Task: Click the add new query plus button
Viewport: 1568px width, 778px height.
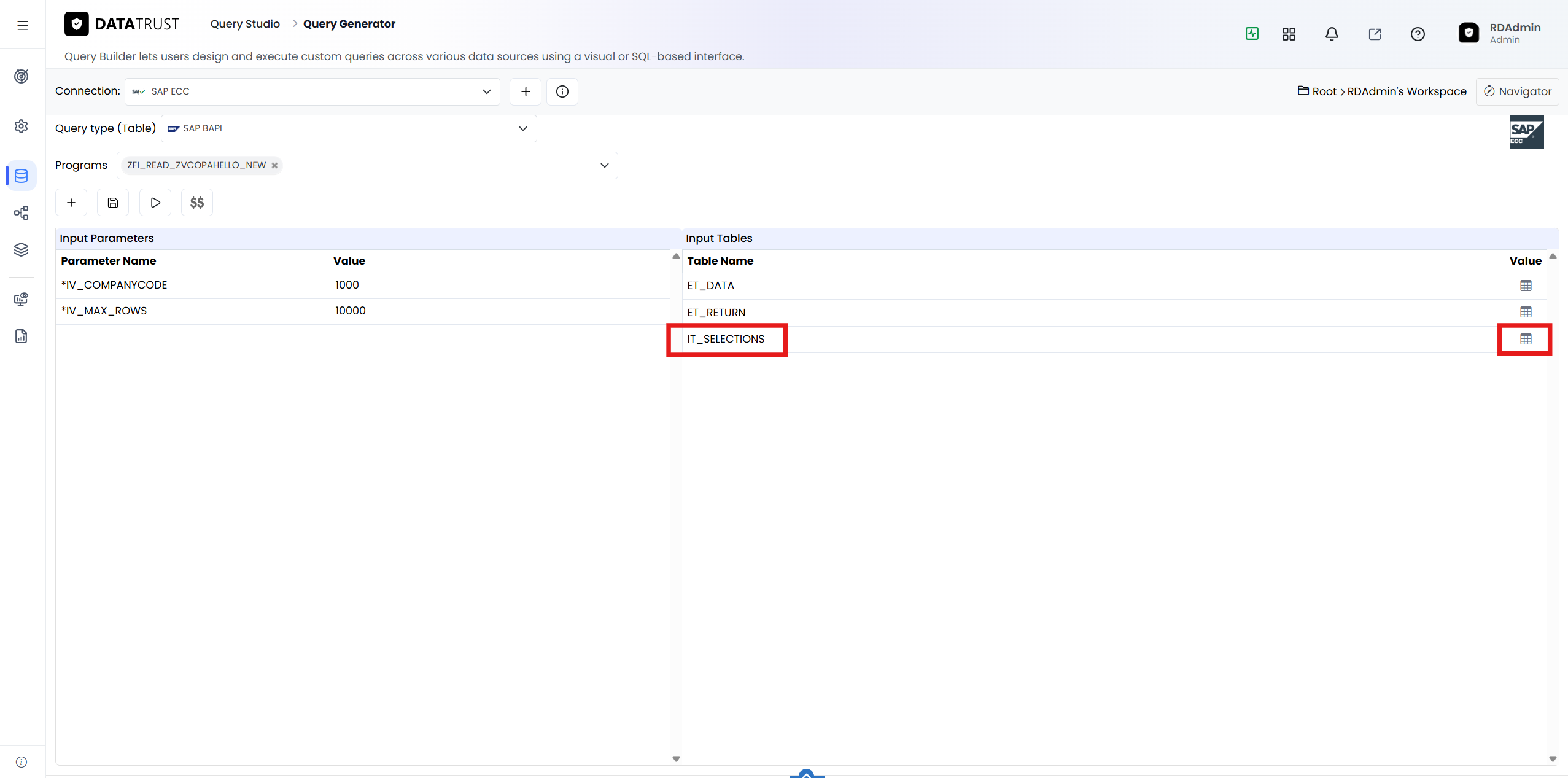Action: (71, 203)
